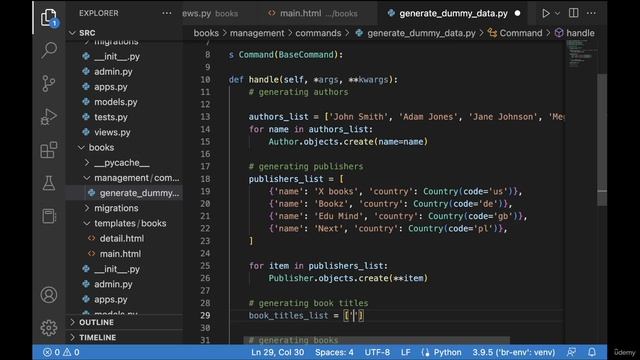Click Spaces: 4 indentation setting

coord(334,352)
